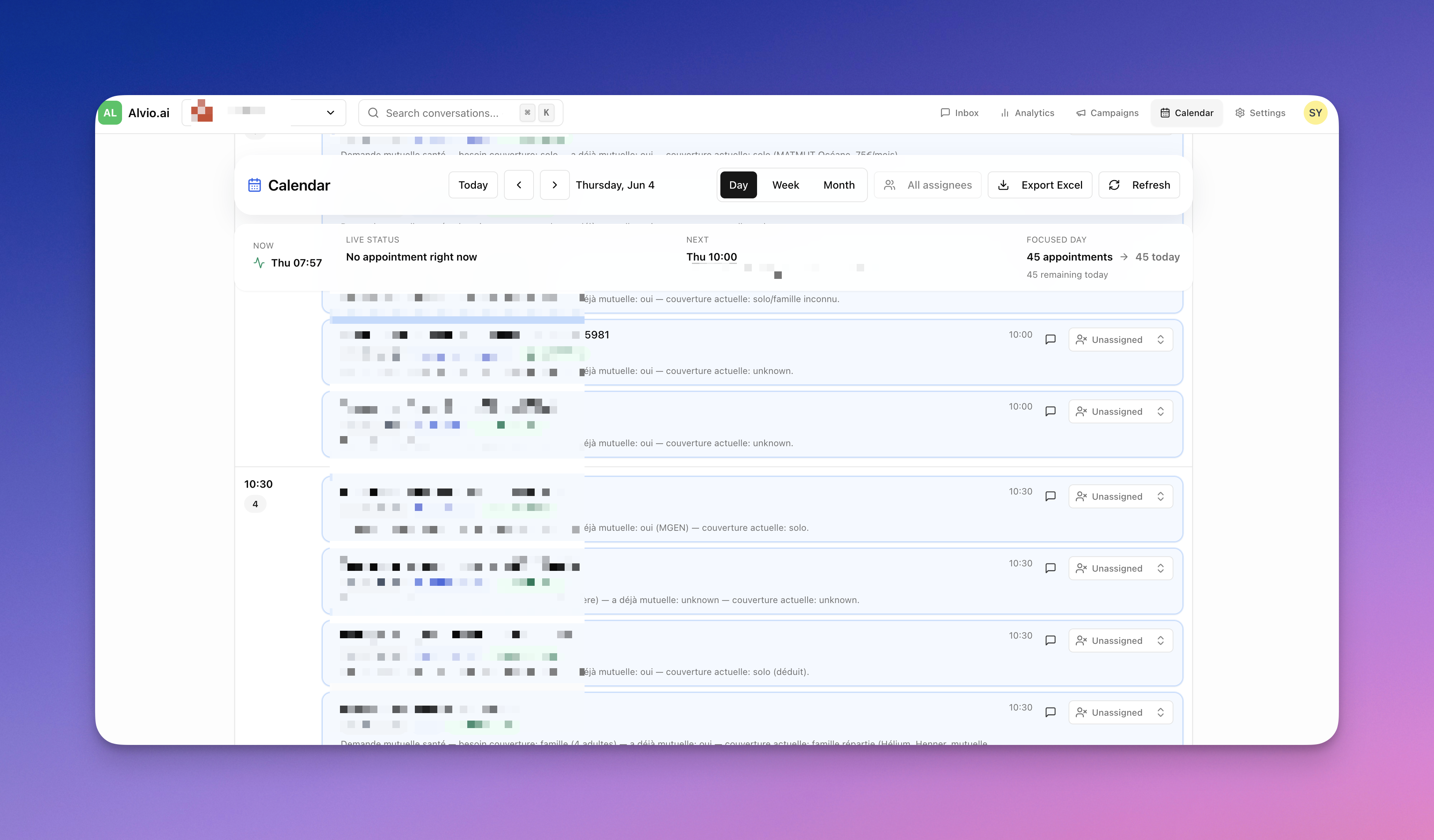Viewport: 1434px width, 840px height.
Task: Click the pulse icon next to Thu 07:57
Action: 259,263
